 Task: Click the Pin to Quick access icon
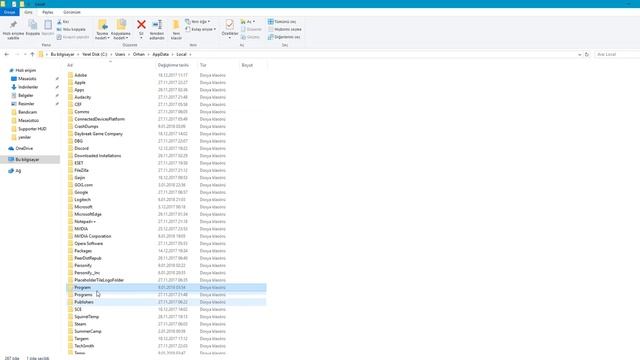[13, 25]
